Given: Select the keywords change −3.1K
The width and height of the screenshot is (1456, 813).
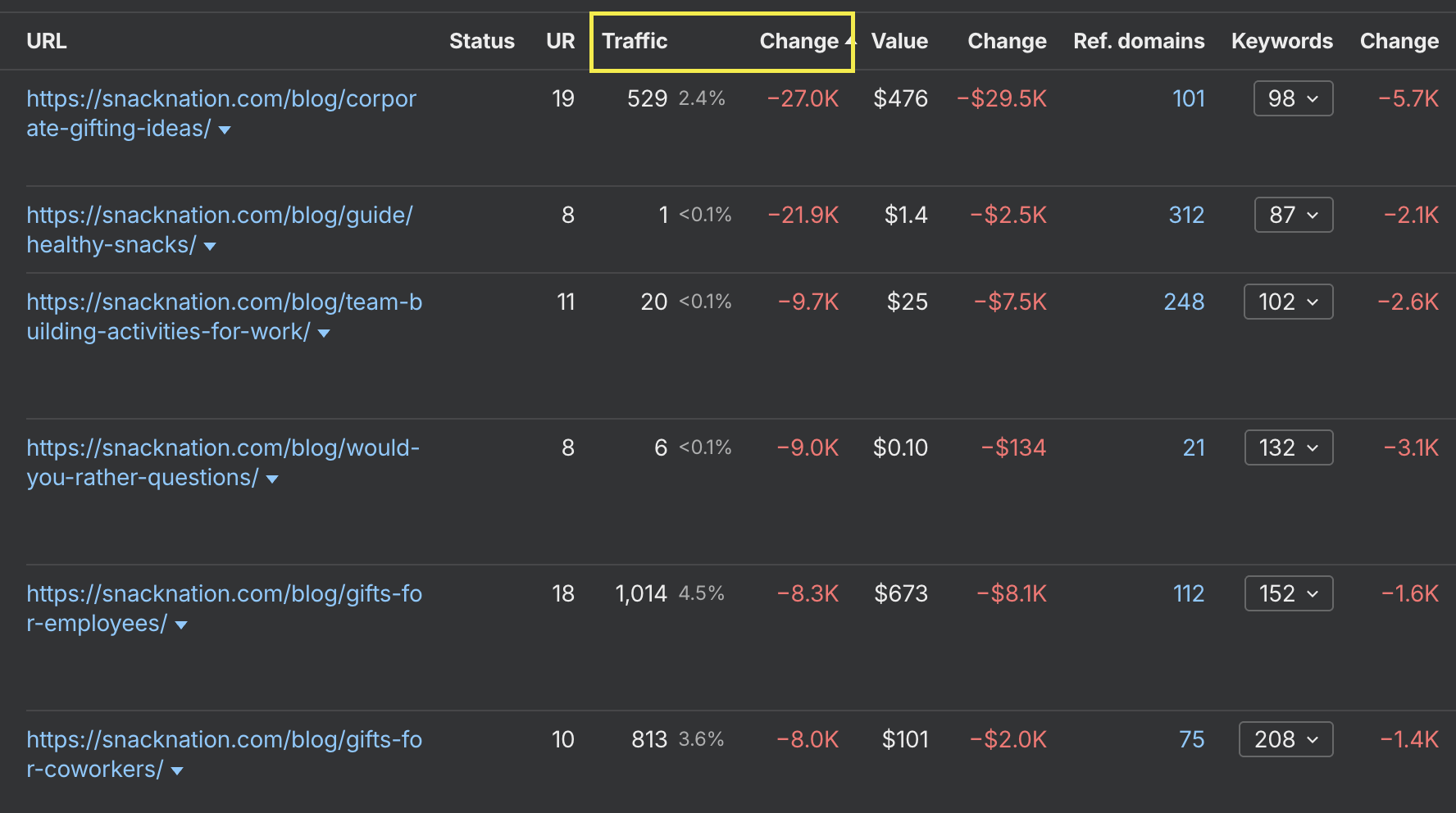Looking at the screenshot, I should coord(1411,447).
